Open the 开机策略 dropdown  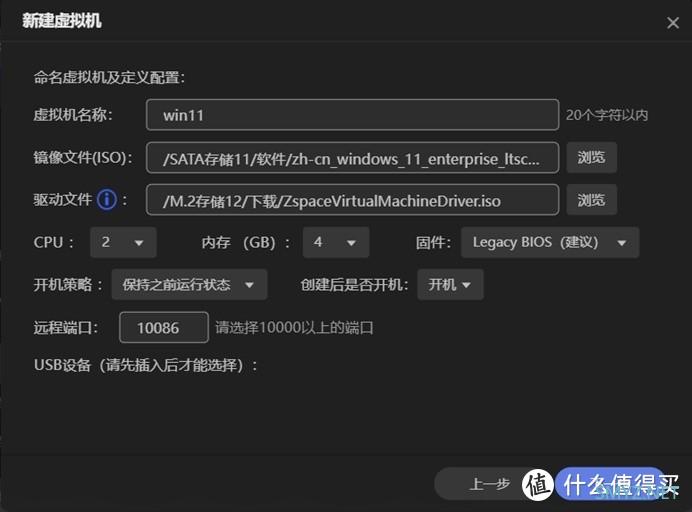[x=189, y=285]
